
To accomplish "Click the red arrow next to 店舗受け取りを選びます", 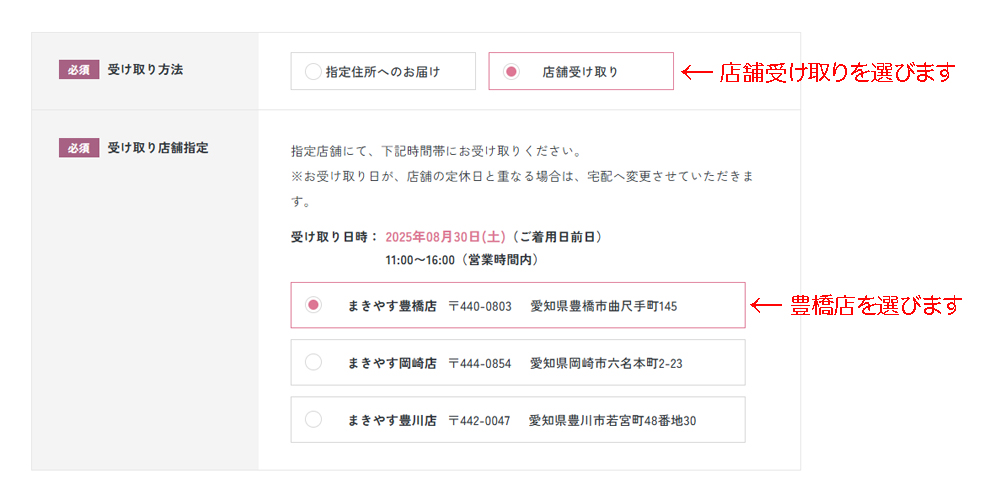I will [x=696, y=72].
